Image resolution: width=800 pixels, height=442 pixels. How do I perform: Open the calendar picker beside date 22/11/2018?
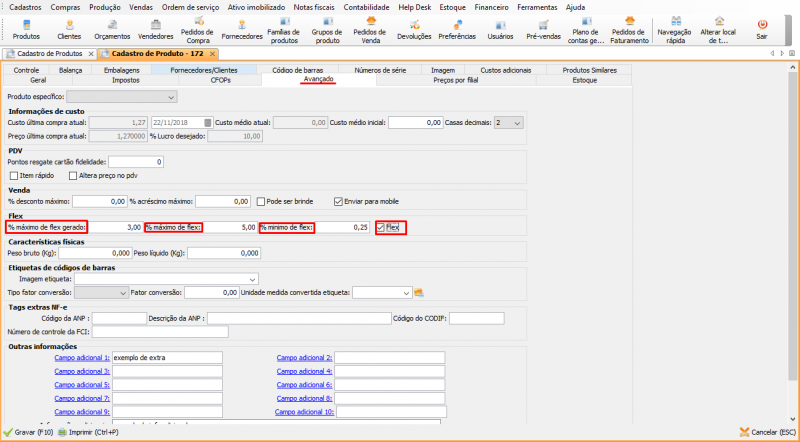coord(208,122)
